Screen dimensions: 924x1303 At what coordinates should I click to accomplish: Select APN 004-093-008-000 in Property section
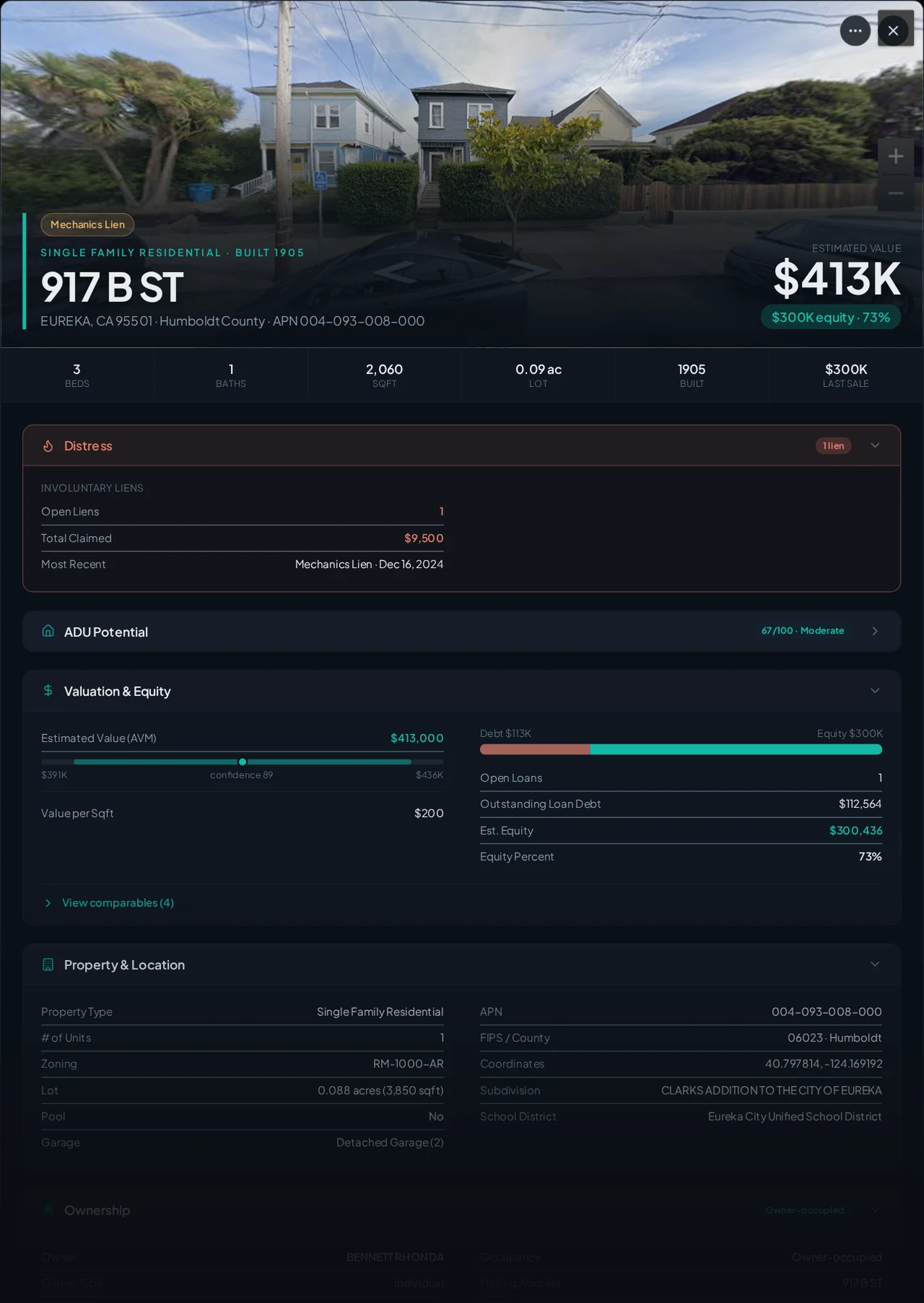[x=827, y=1012]
